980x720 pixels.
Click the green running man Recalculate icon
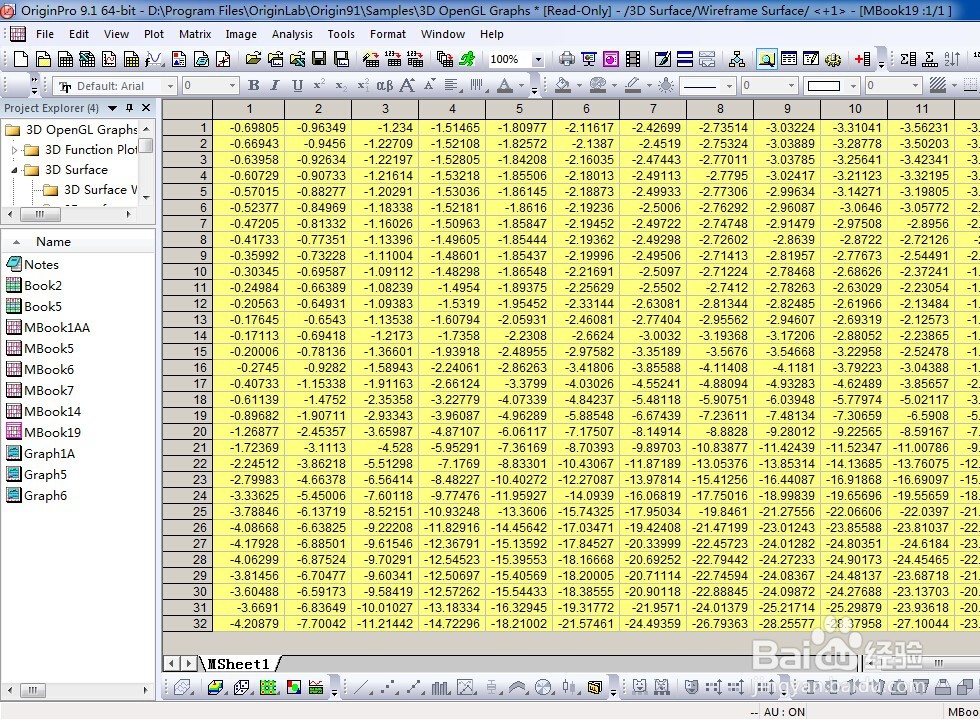(x=467, y=59)
